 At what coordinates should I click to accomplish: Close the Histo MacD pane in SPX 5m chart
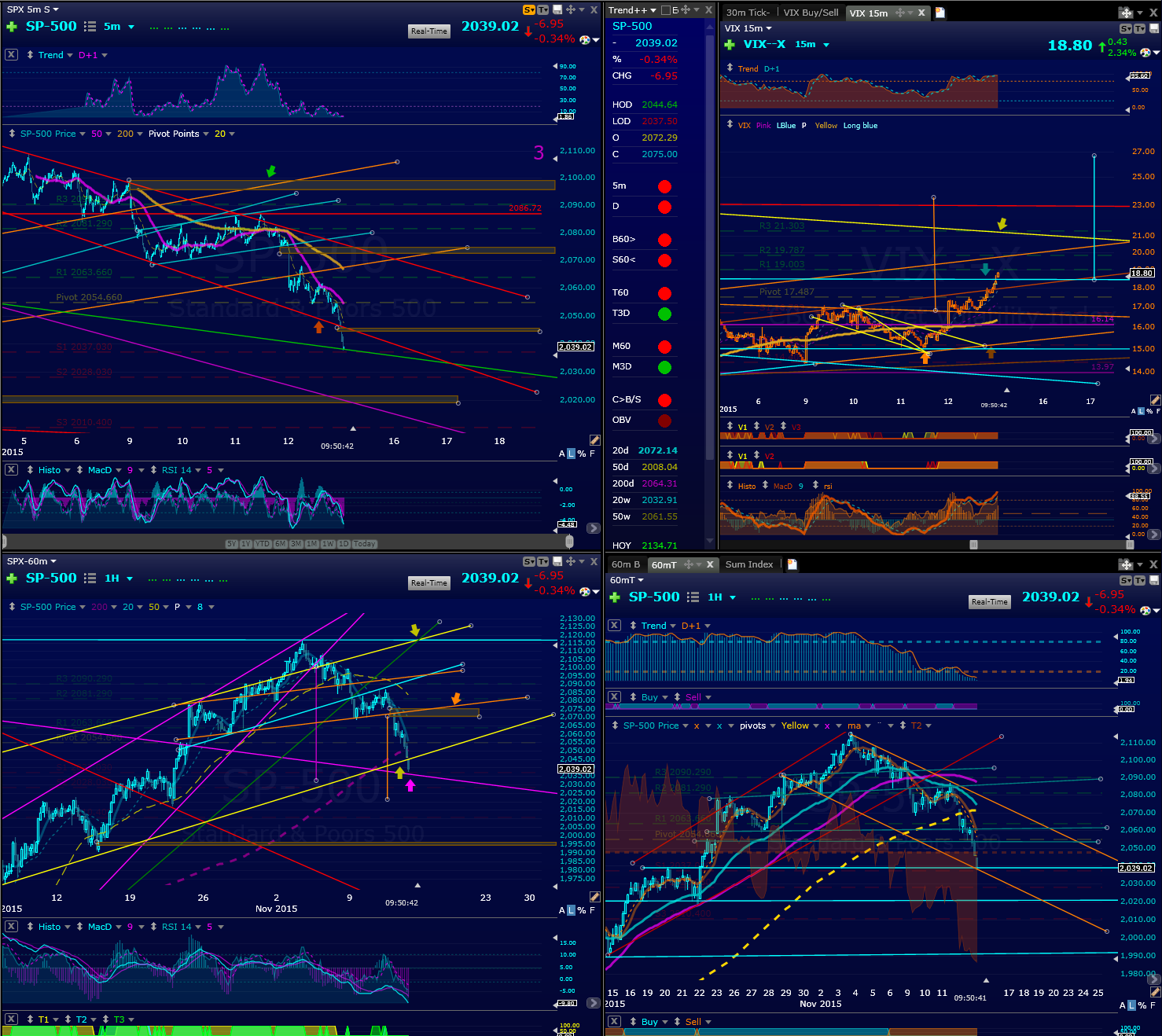pos(11,470)
